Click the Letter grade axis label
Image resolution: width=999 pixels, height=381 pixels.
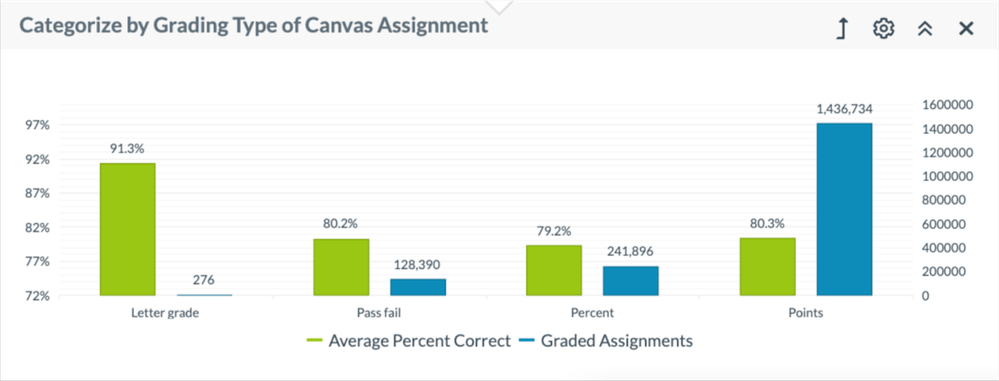click(x=166, y=313)
